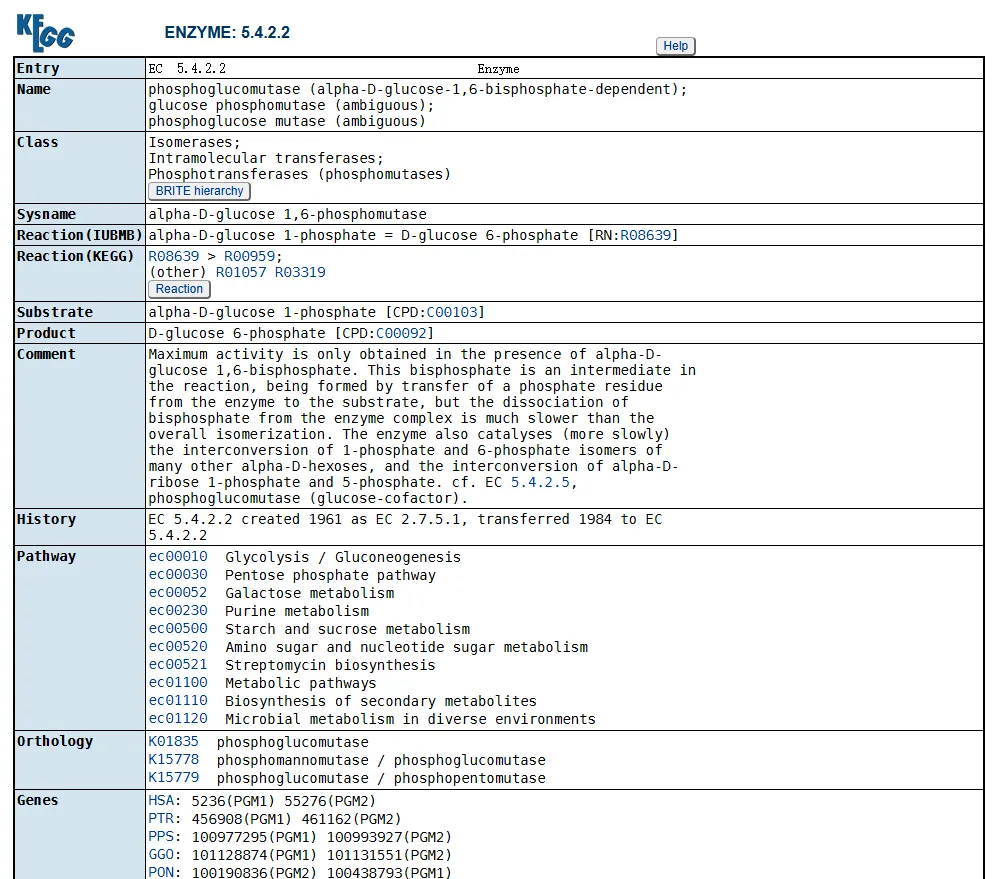Open Metabolic pathways link ec01100
Screen dimensions: 1007x879
coord(178,683)
